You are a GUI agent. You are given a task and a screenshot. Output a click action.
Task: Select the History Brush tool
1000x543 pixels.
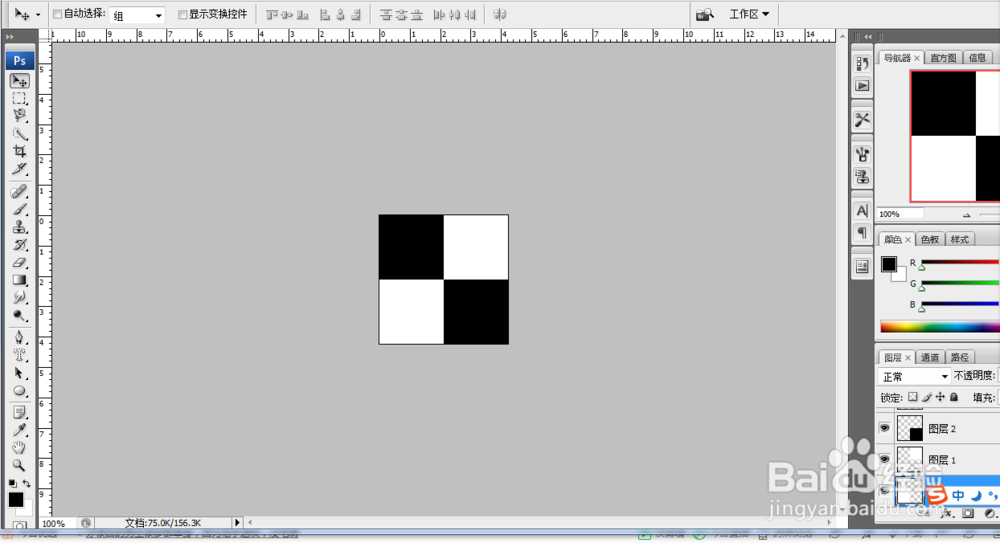click(x=19, y=245)
